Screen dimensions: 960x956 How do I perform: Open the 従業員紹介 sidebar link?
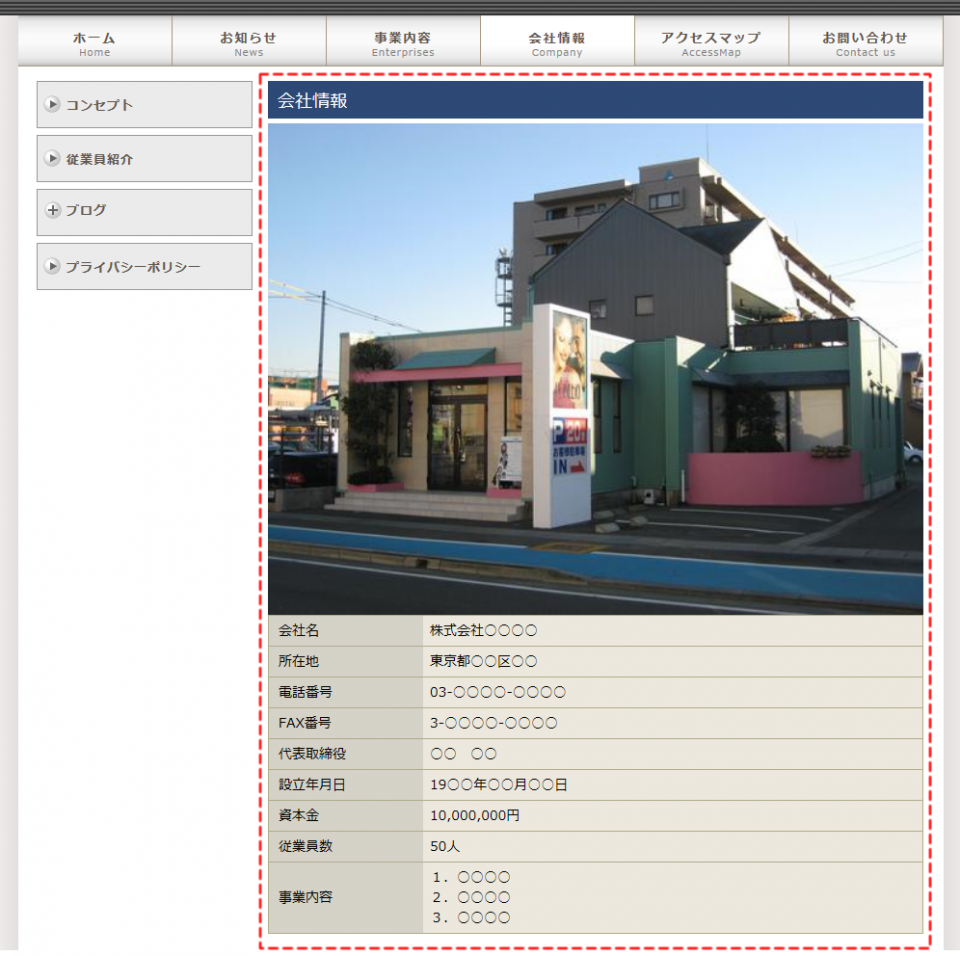[x=144, y=159]
